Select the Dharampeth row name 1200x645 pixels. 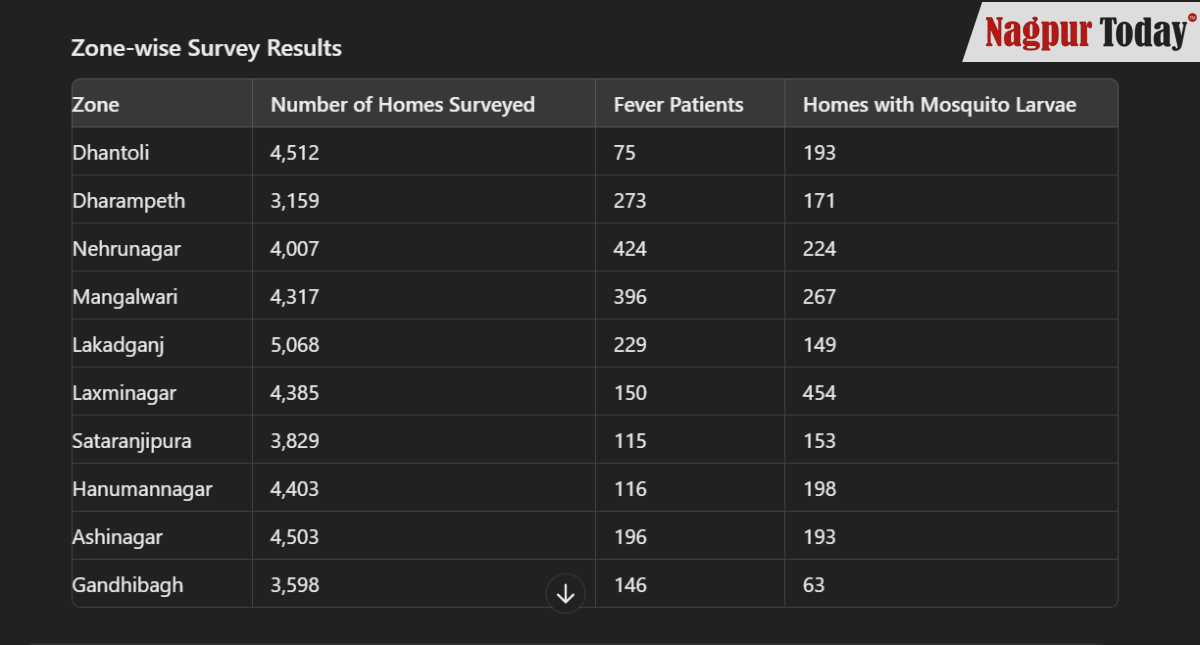click(x=128, y=201)
